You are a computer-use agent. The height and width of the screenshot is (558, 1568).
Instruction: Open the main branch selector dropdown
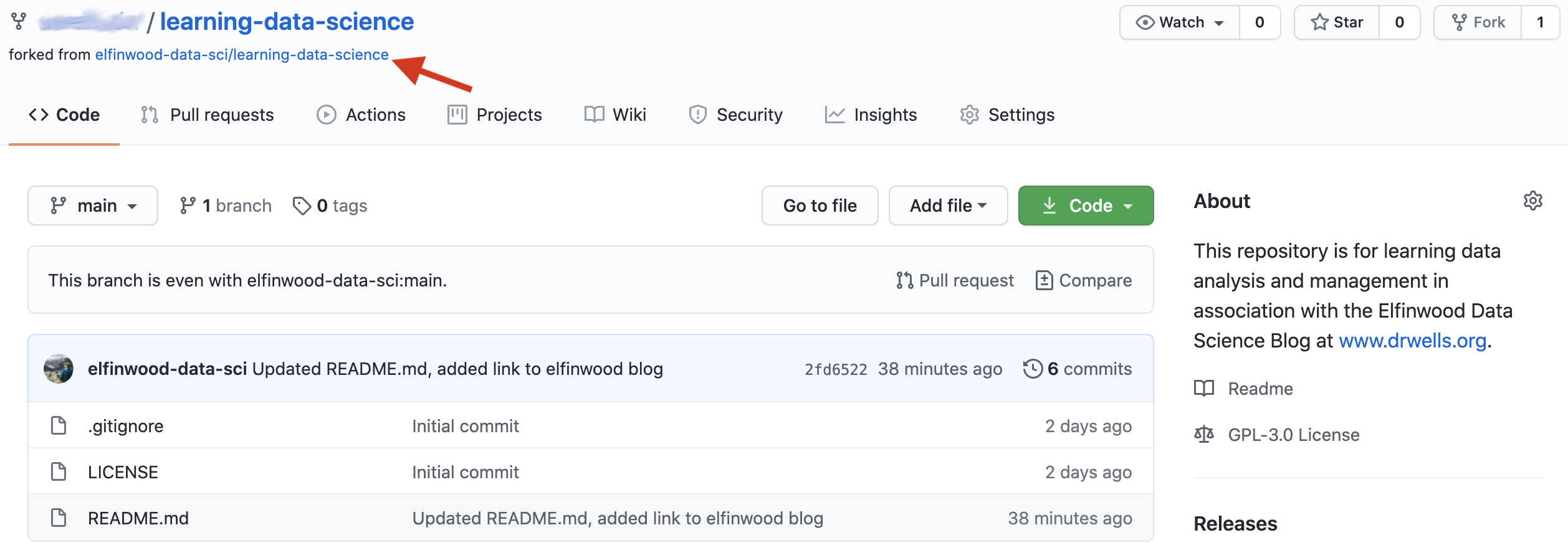pyautogui.click(x=93, y=206)
